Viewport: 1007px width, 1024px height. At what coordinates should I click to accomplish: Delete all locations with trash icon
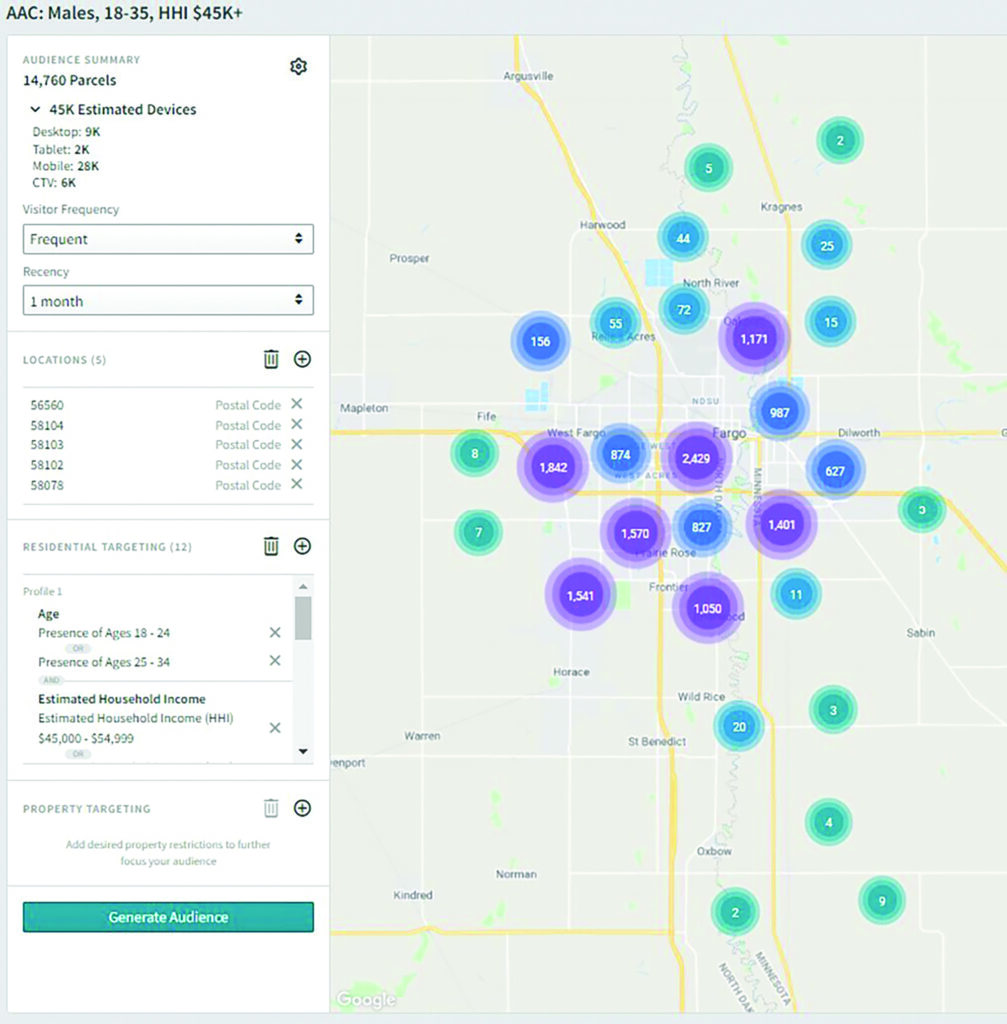pyautogui.click(x=271, y=359)
